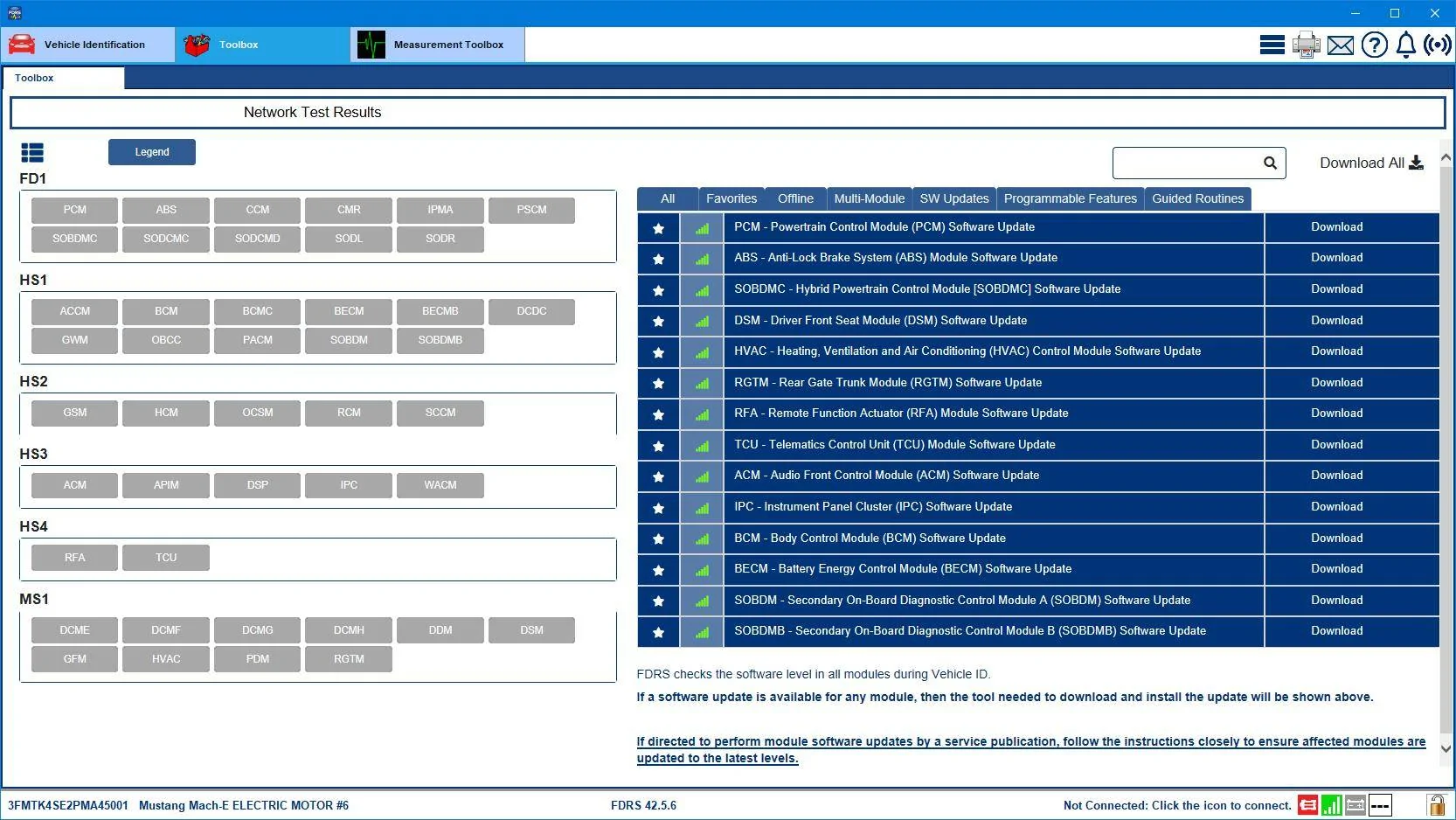Image resolution: width=1456 pixels, height=820 pixels.
Task: Select the DCMH module in MS1
Action: click(x=349, y=631)
